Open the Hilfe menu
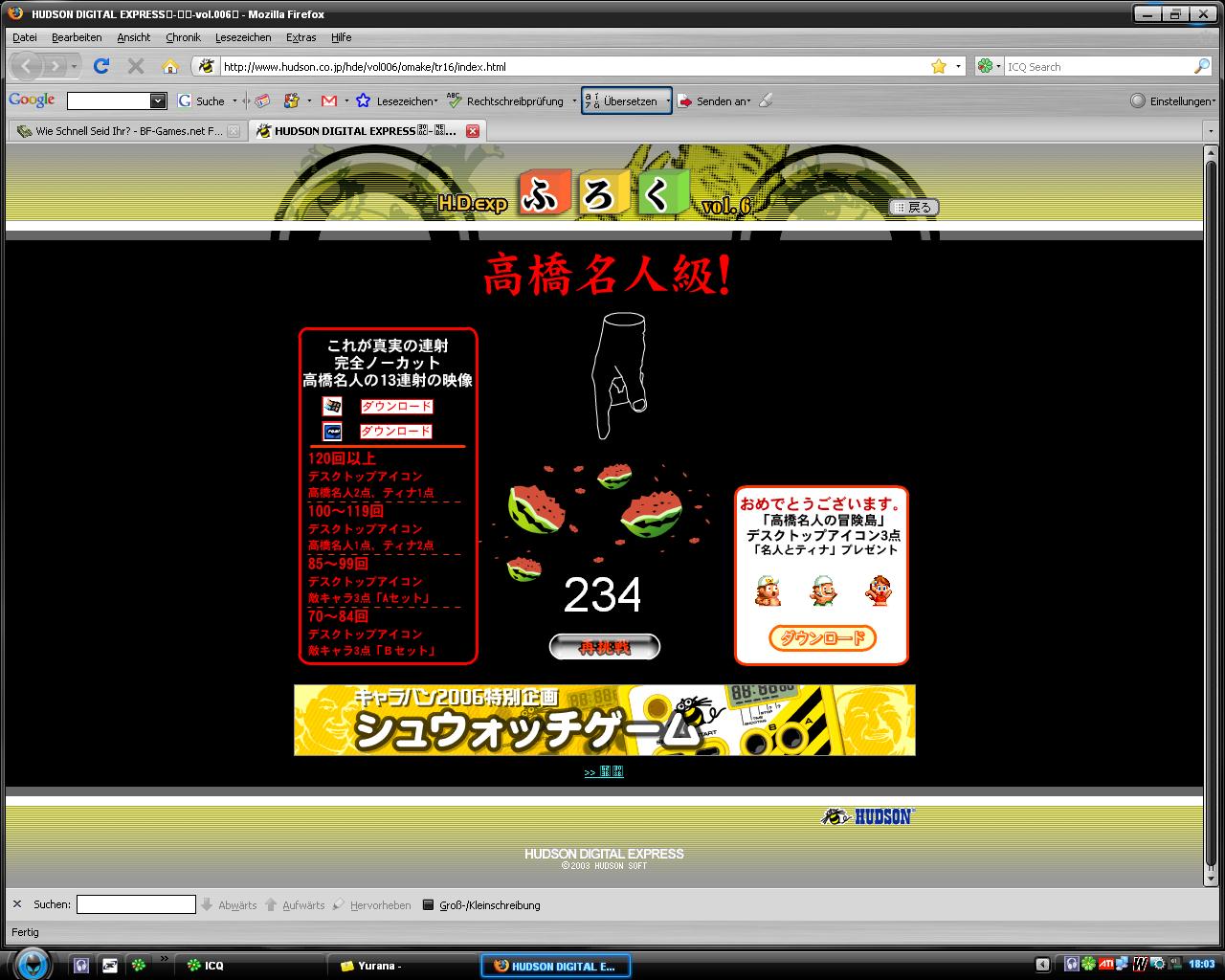Screen dimensions: 1225x980 (341, 37)
